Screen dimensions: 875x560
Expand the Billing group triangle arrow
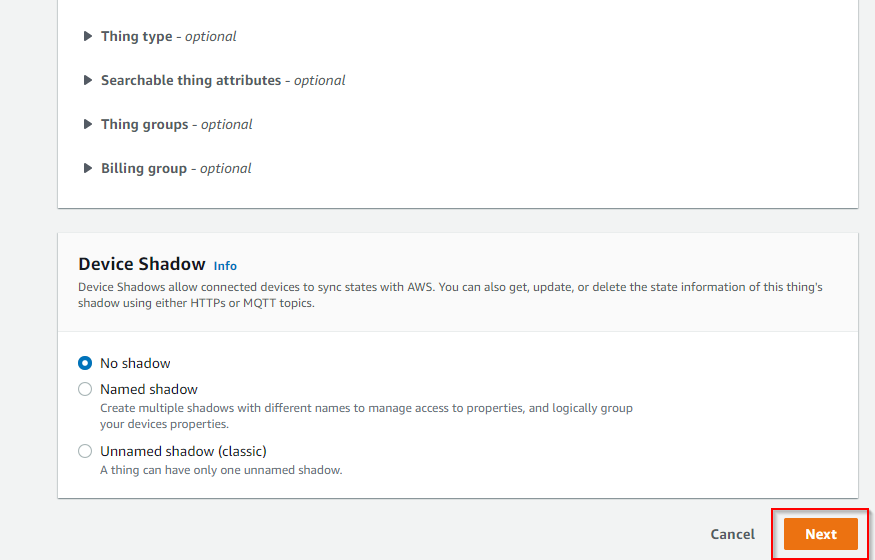(x=88, y=168)
